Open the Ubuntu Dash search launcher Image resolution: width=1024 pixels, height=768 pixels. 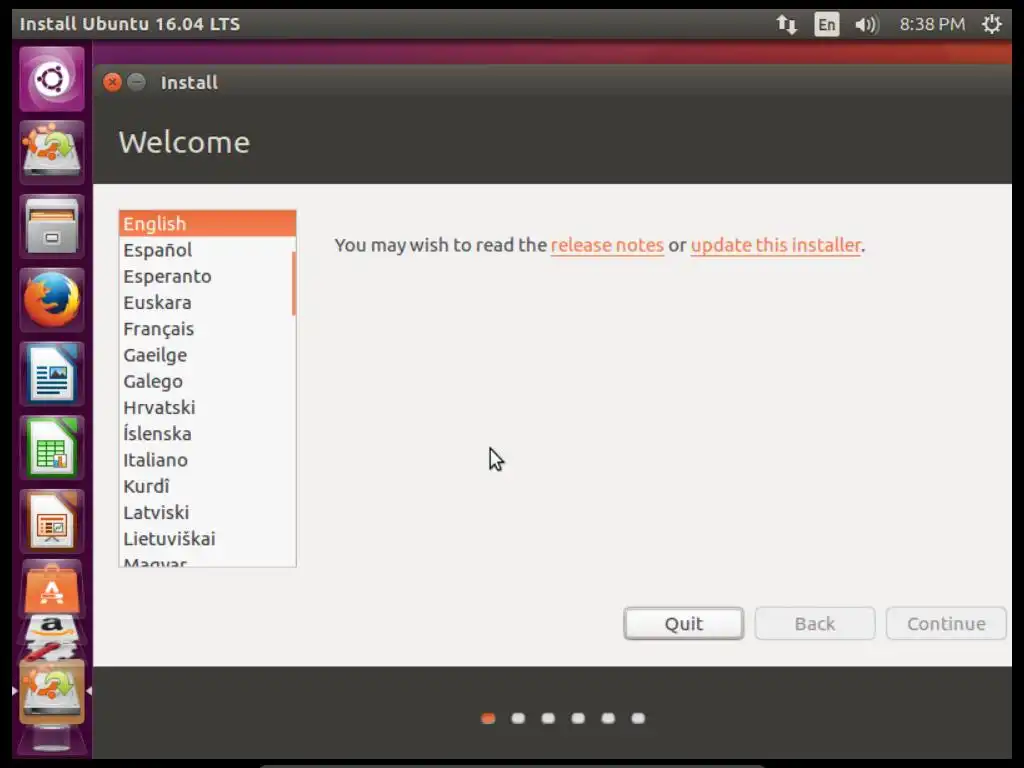coord(52,79)
